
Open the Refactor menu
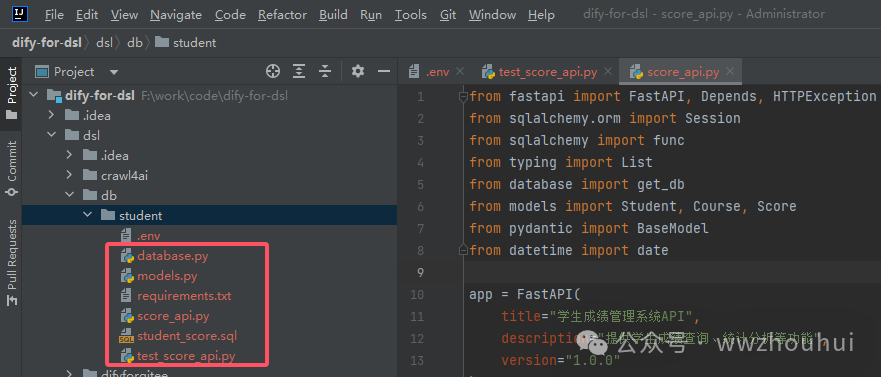[282, 15]
